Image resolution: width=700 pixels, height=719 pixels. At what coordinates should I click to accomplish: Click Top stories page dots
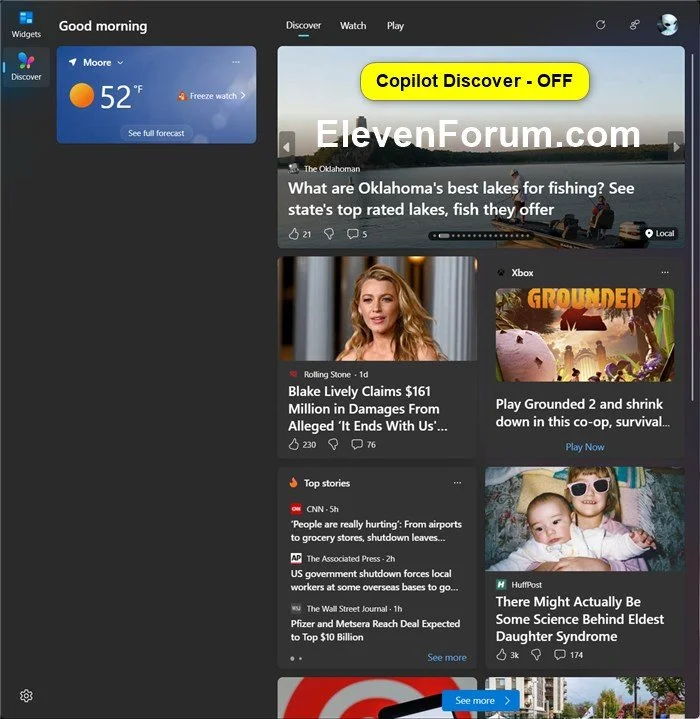pos(296,658)
